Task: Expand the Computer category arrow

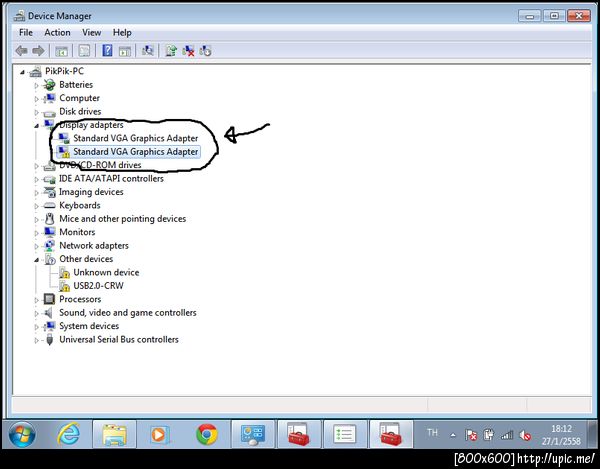Action: pos(36,99)
